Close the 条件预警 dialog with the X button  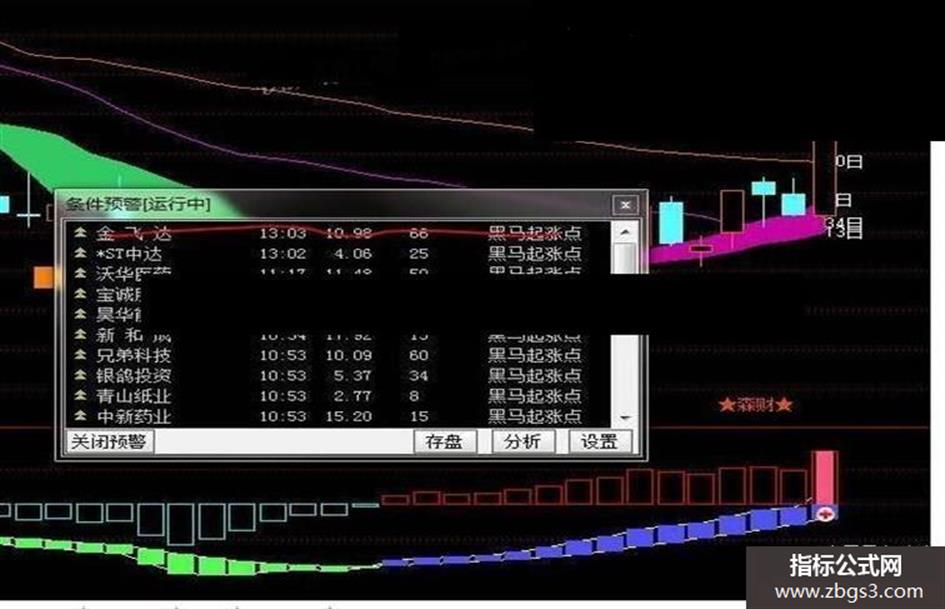coord(626,205)
